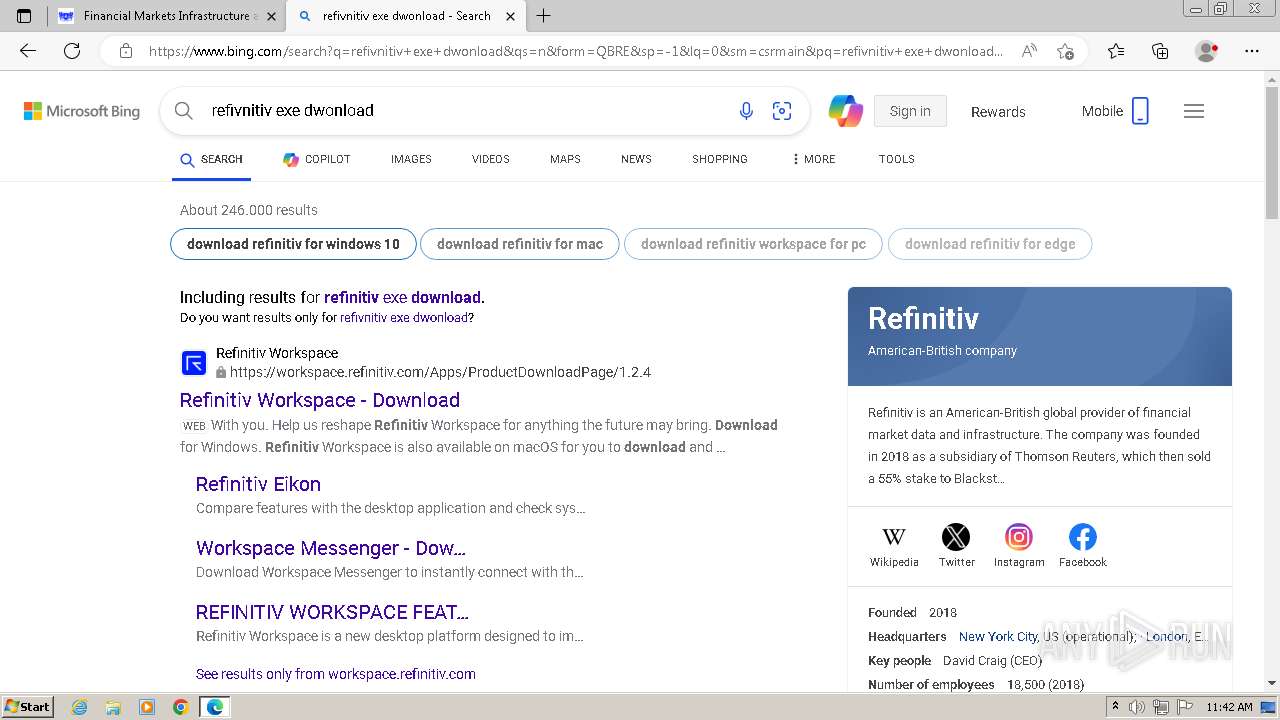Open the Refinitiv Eikon sublink
Screen dimensions: 1280x720
click(x=258, y=484)
